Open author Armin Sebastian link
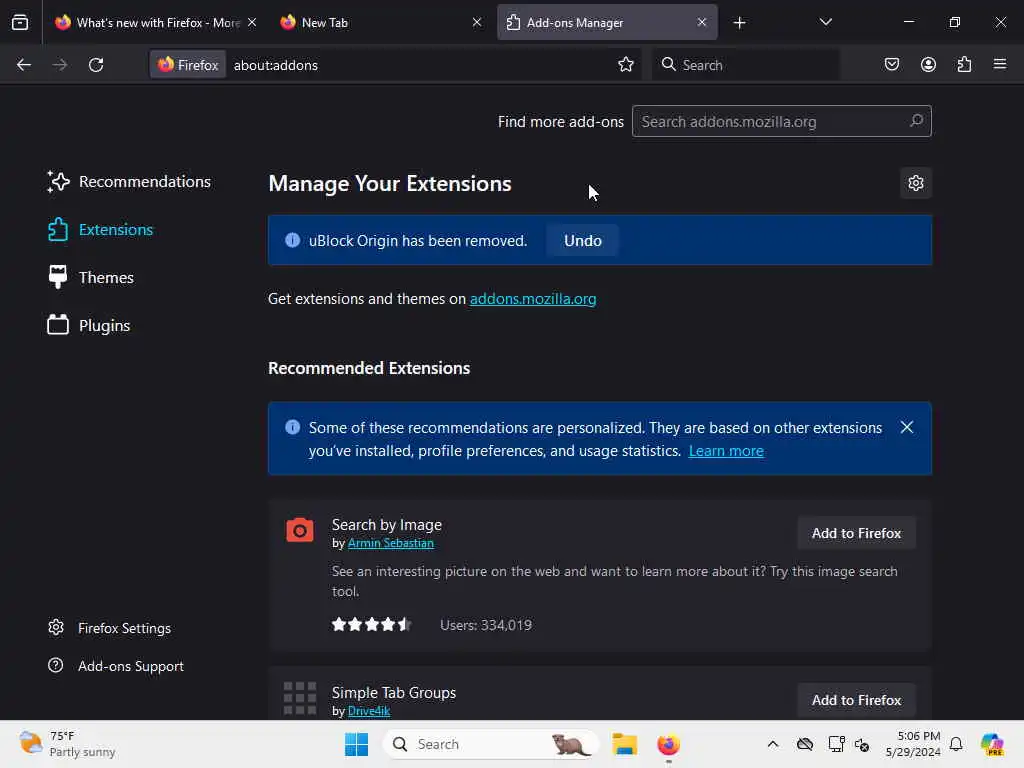 coord(391,543)
